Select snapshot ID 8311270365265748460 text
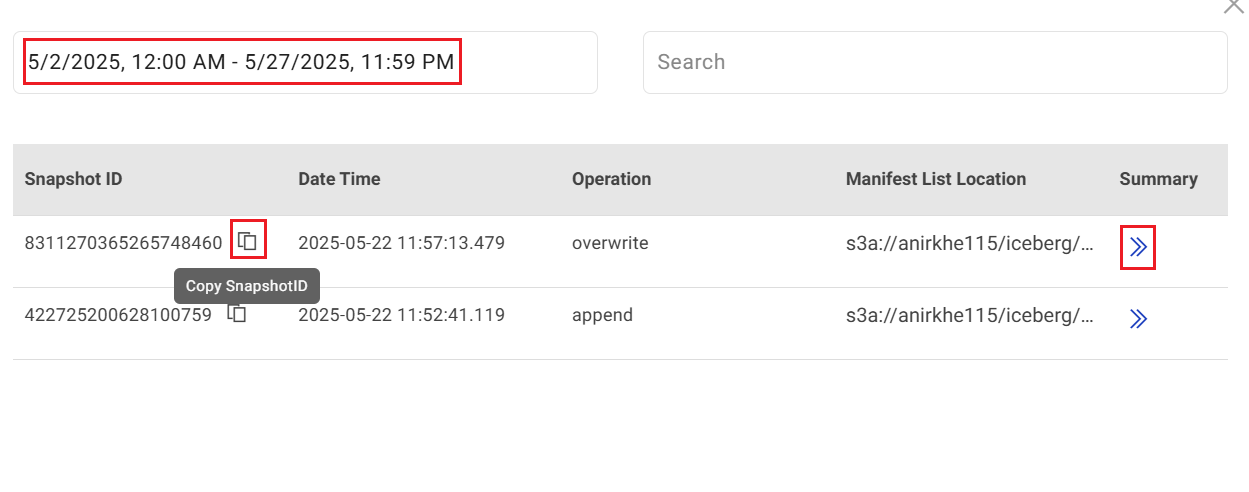This screenshot has height=492, width=1249. pyautogui.click(x=123, y=242)
